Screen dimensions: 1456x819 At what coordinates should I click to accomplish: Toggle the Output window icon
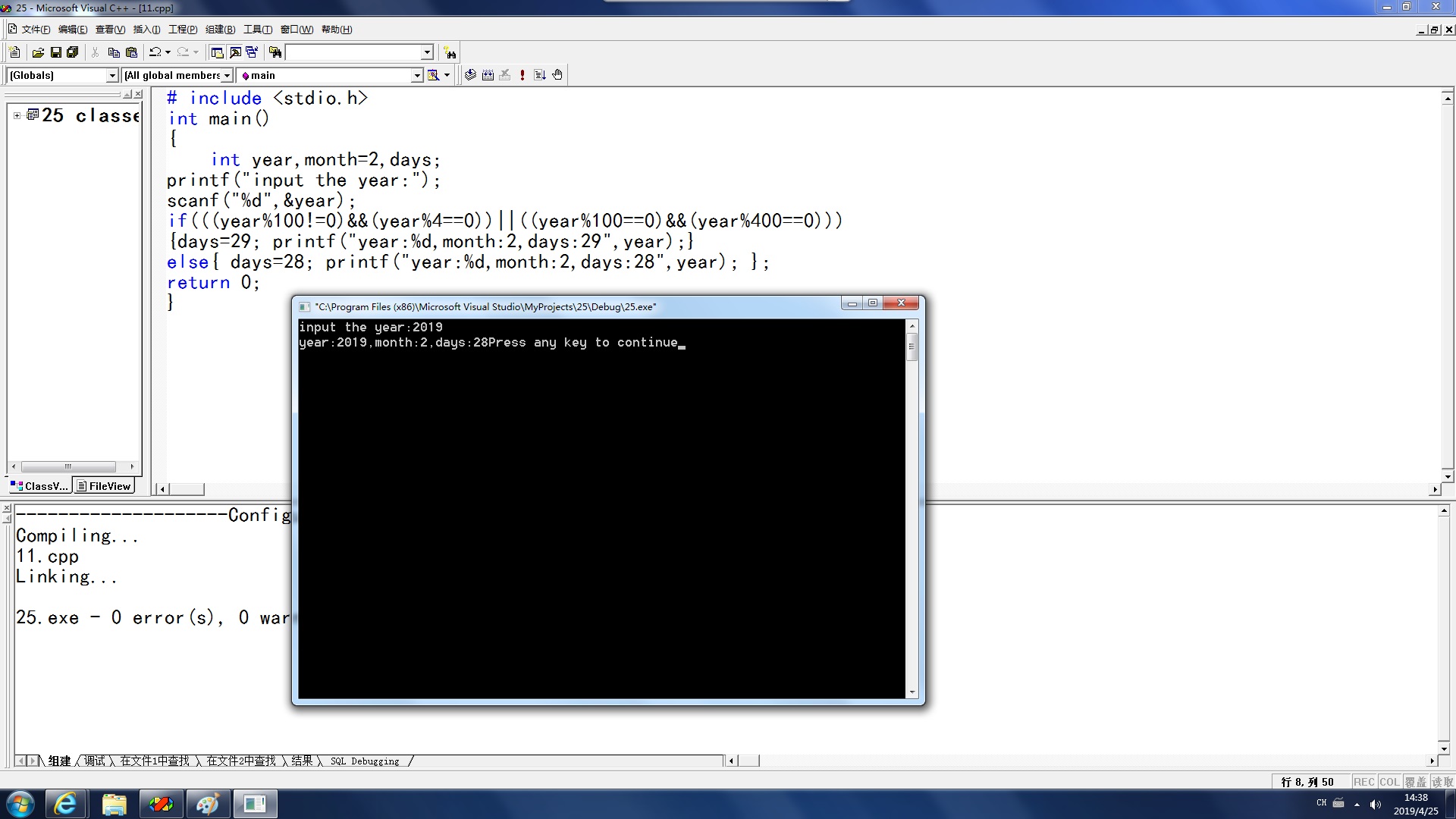point(235,52)
